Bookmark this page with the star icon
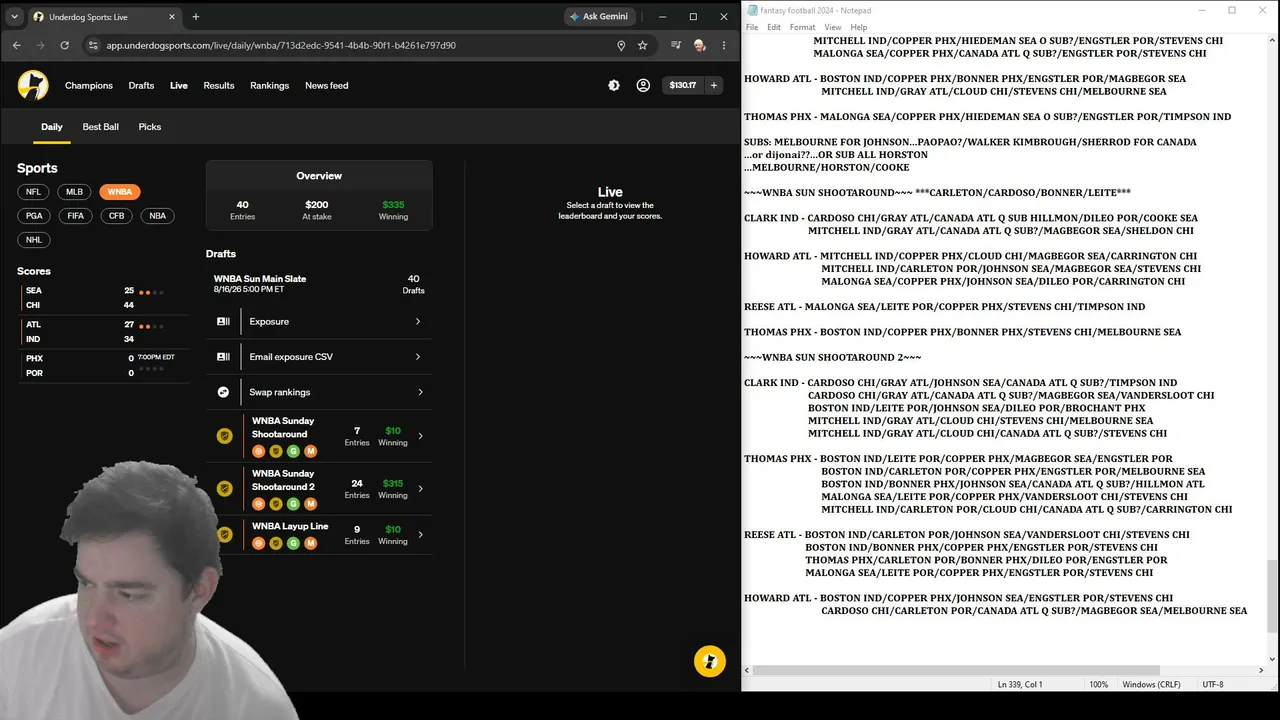This screenshot has width=1280, height=720. click(x=643, y=45)
